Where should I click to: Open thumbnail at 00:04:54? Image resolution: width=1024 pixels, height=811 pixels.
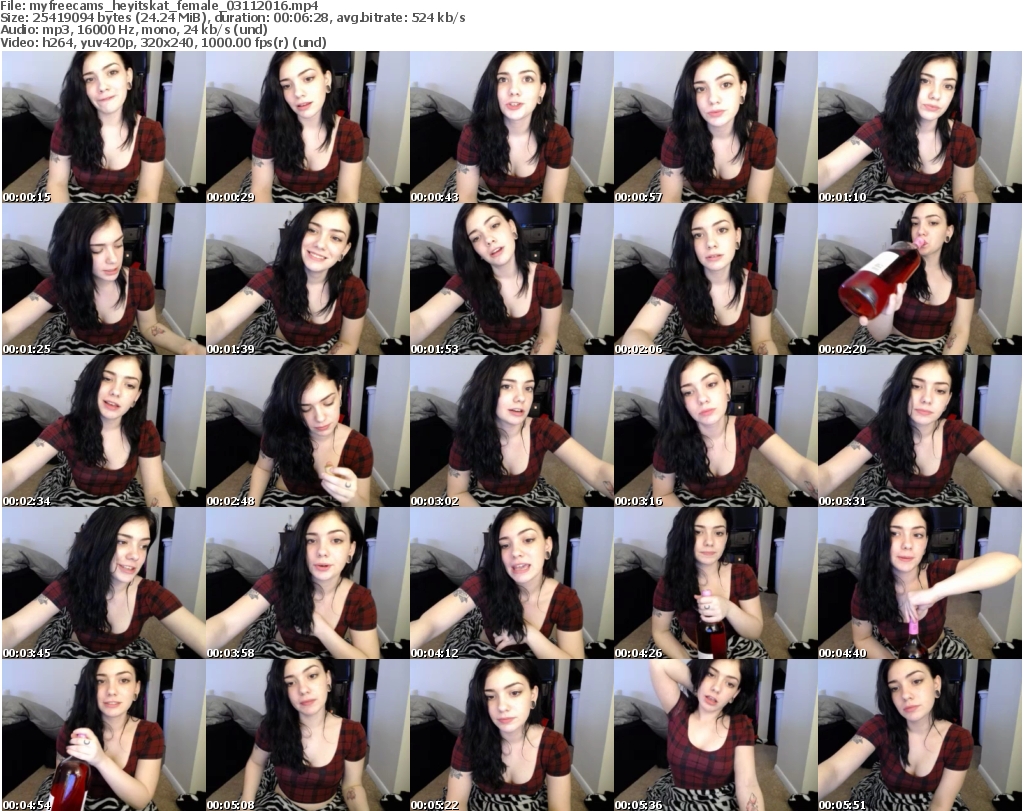click(x=104, y=735)
